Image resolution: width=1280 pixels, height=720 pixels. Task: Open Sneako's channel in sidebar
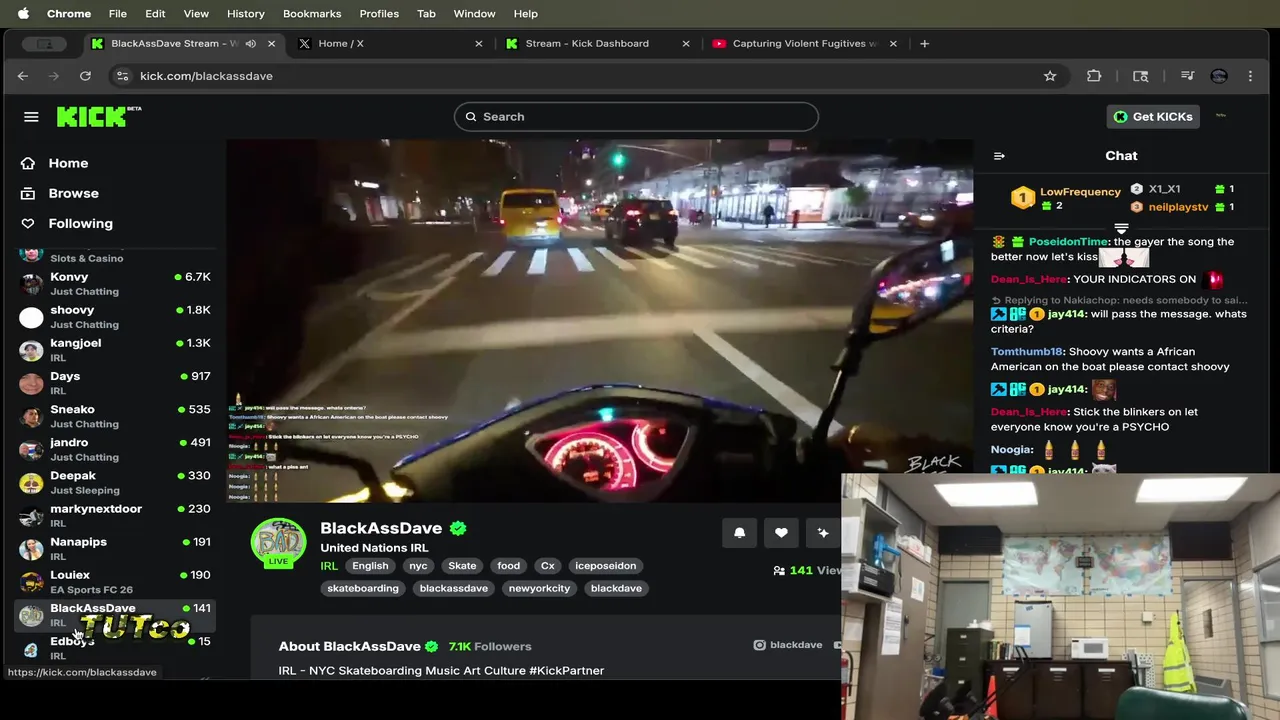click(116, 416)
